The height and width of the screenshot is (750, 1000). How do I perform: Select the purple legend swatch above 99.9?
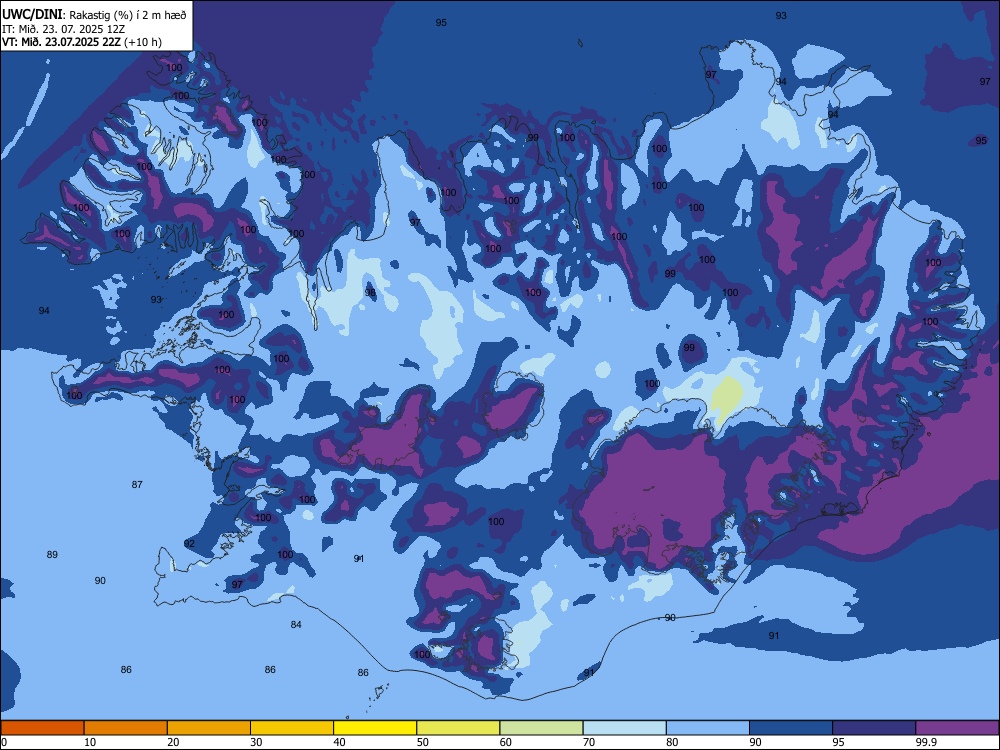957,728
